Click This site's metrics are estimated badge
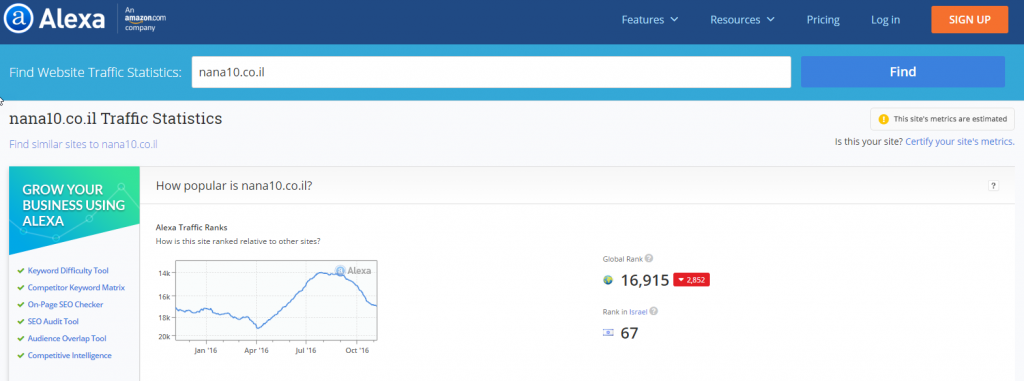Screen dimensions: 1024x381 click(942, 119)
